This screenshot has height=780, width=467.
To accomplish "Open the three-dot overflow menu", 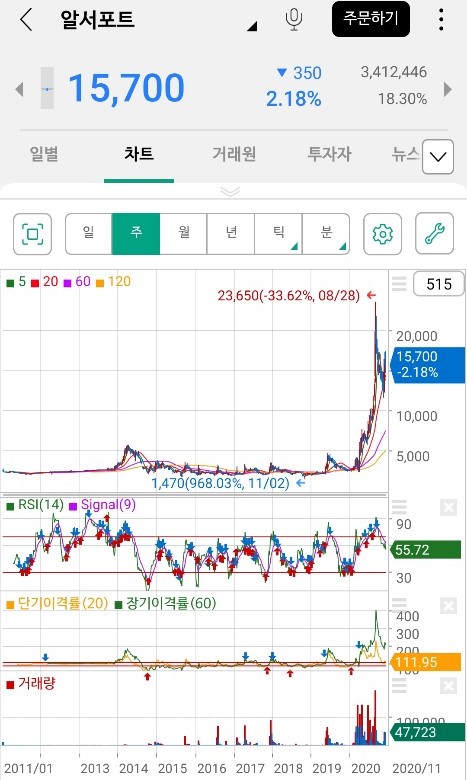I will point(441,20).
